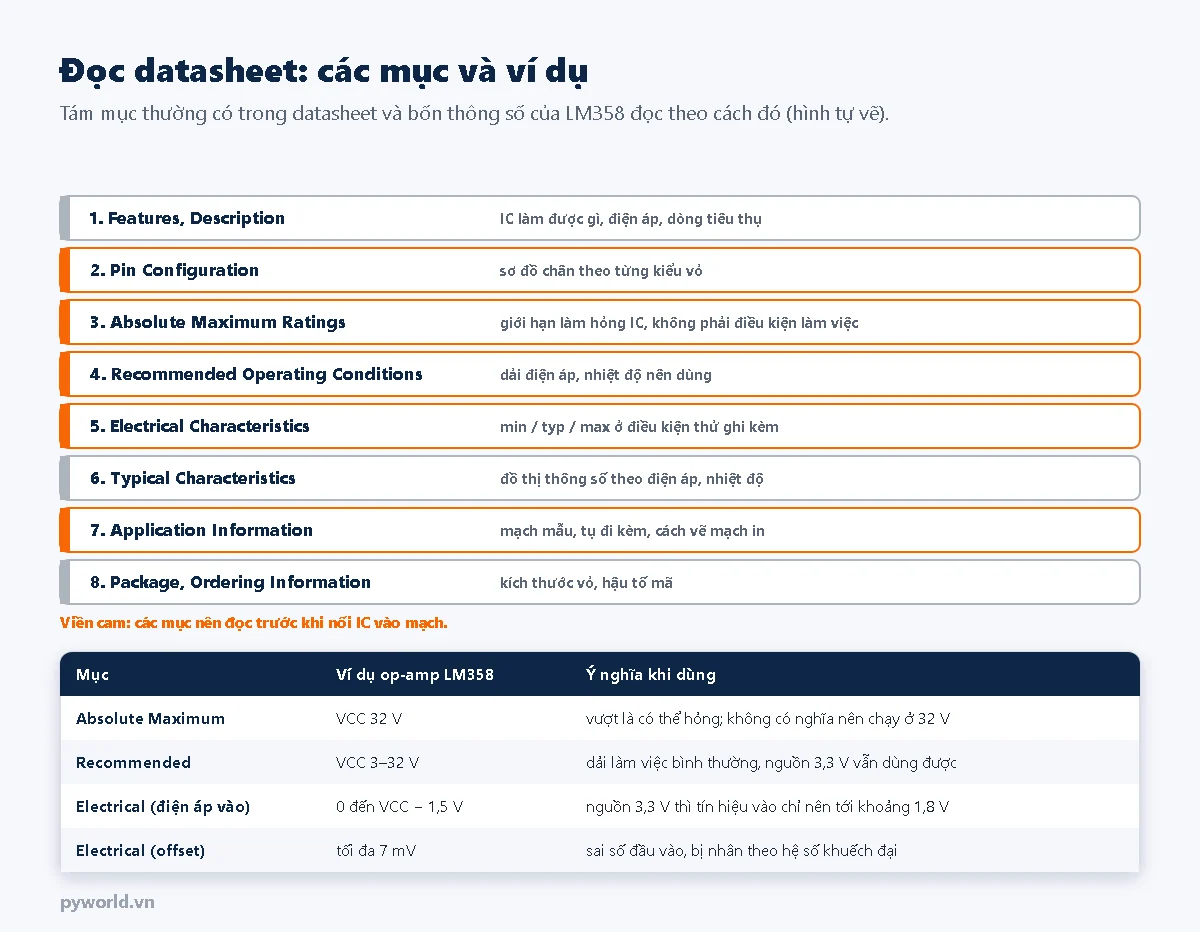
Task: Select the text "IC làm được gì, điện áp, dòng tiêu thụ"
Action: (x=631, y=219)
